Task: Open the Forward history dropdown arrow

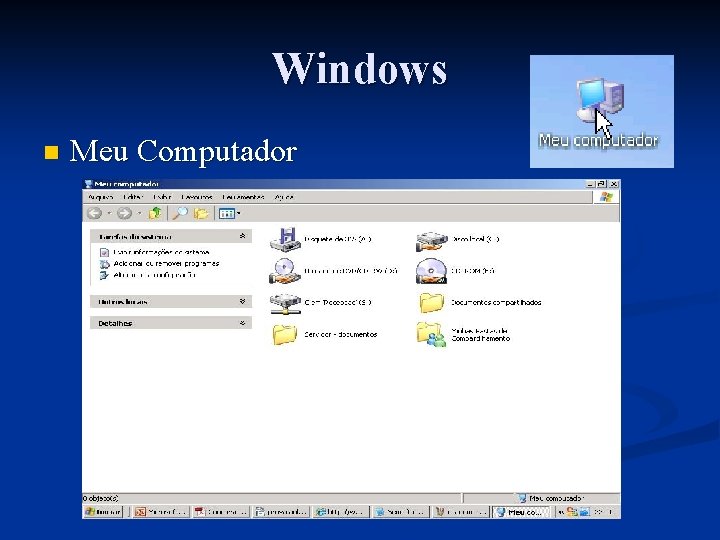Action: click(x=139, y=213)
